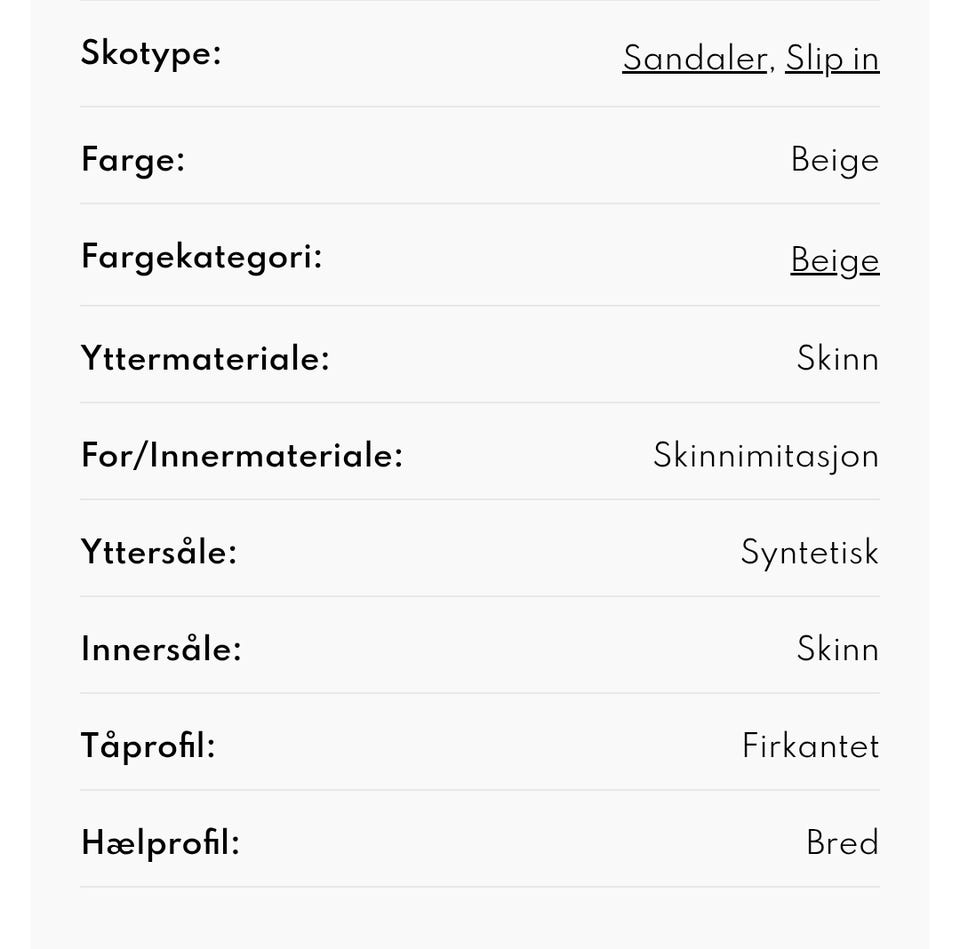Click the Hælprofil label
The width and height of the screenshot is (960, 949).
click(x=160, y=843)
